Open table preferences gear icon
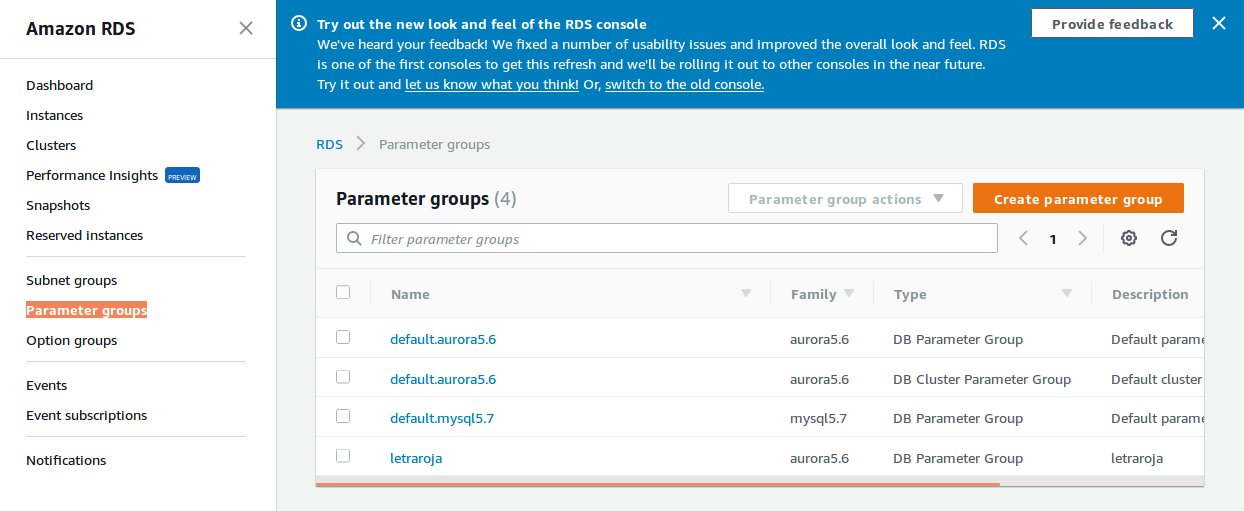The width and height of the screenshot is (1244, 511). pos(1129,238)
